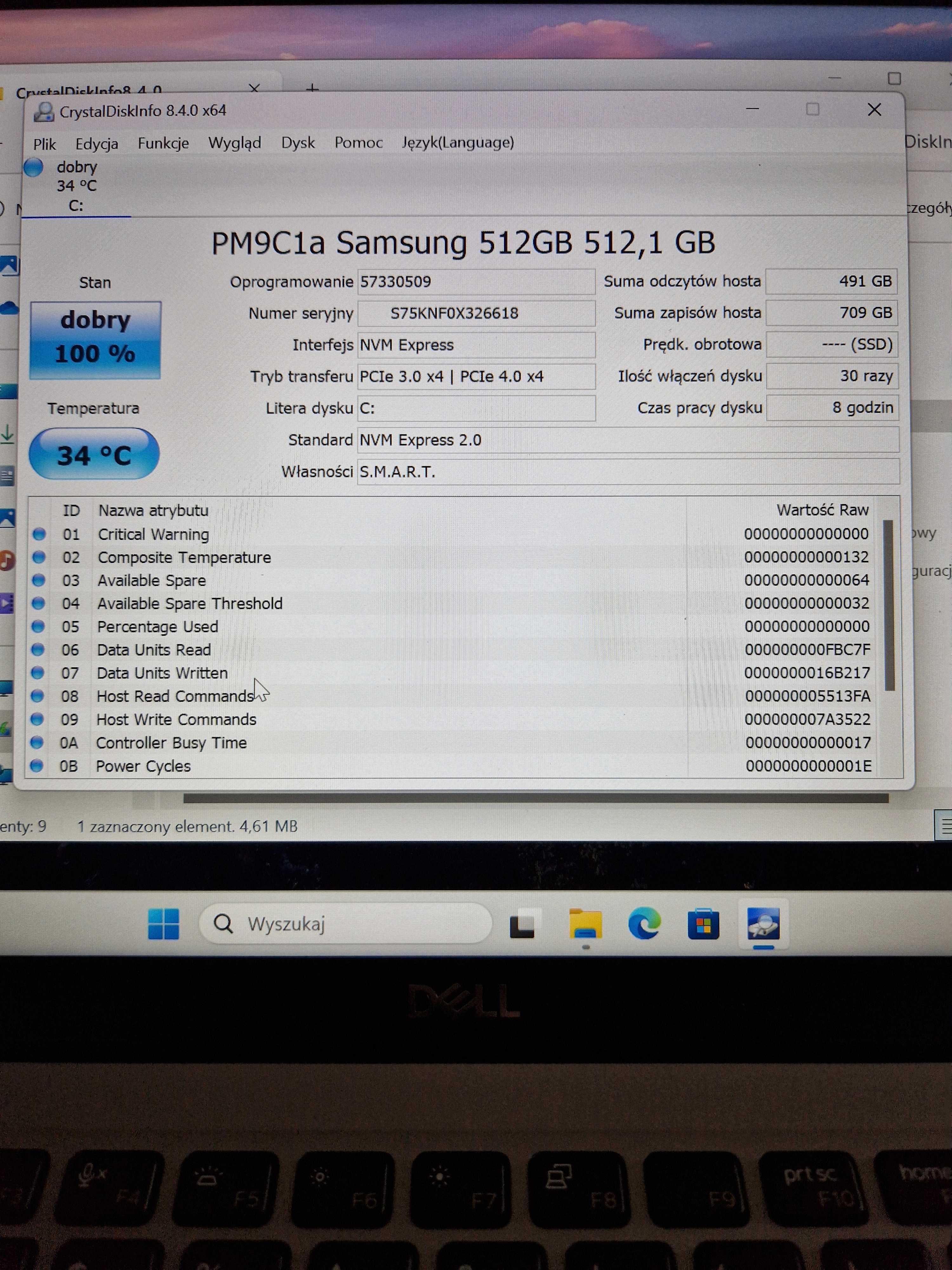Click the ID column header
952x1270 pixels.
[71, 511]
